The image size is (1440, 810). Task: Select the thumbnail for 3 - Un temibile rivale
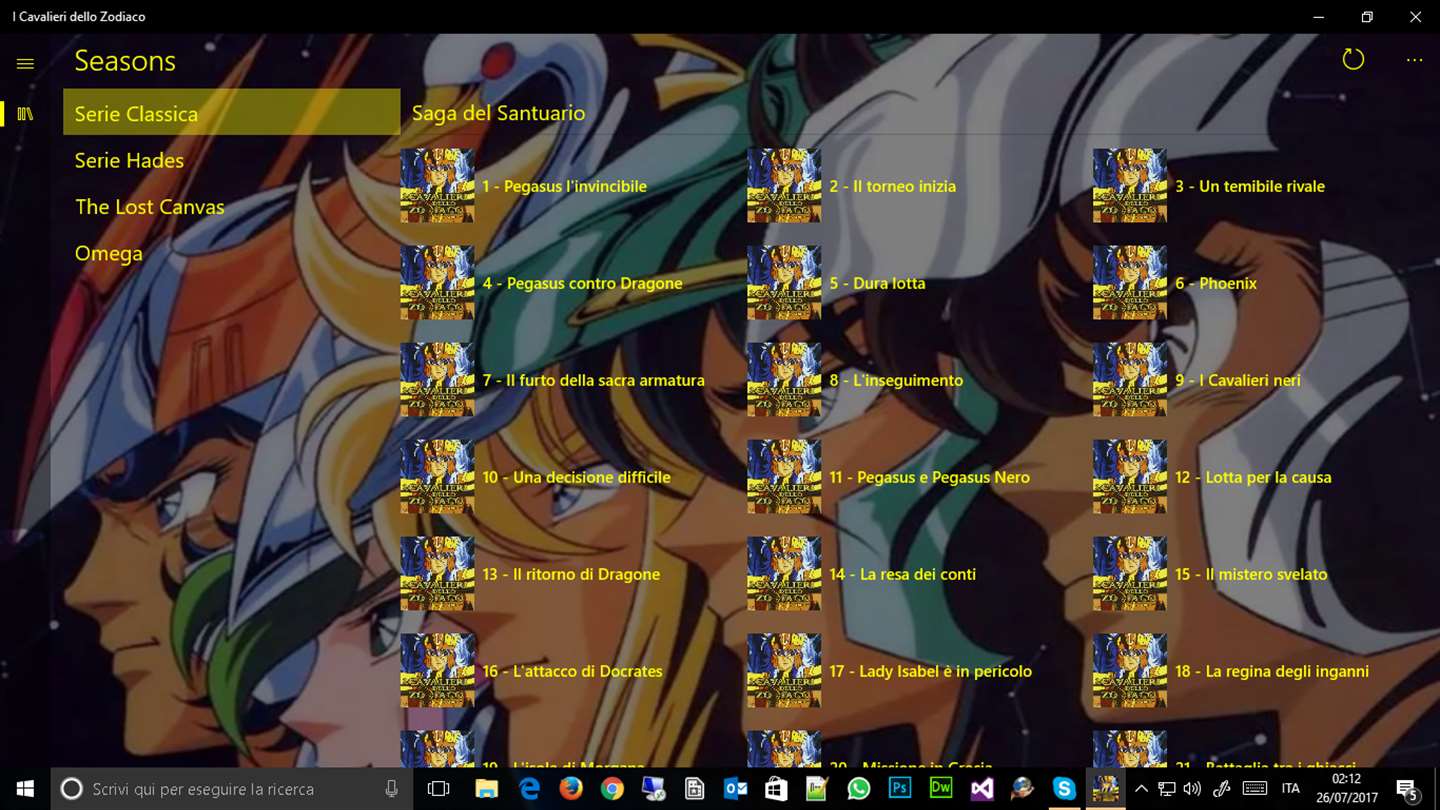point(1130,186)
